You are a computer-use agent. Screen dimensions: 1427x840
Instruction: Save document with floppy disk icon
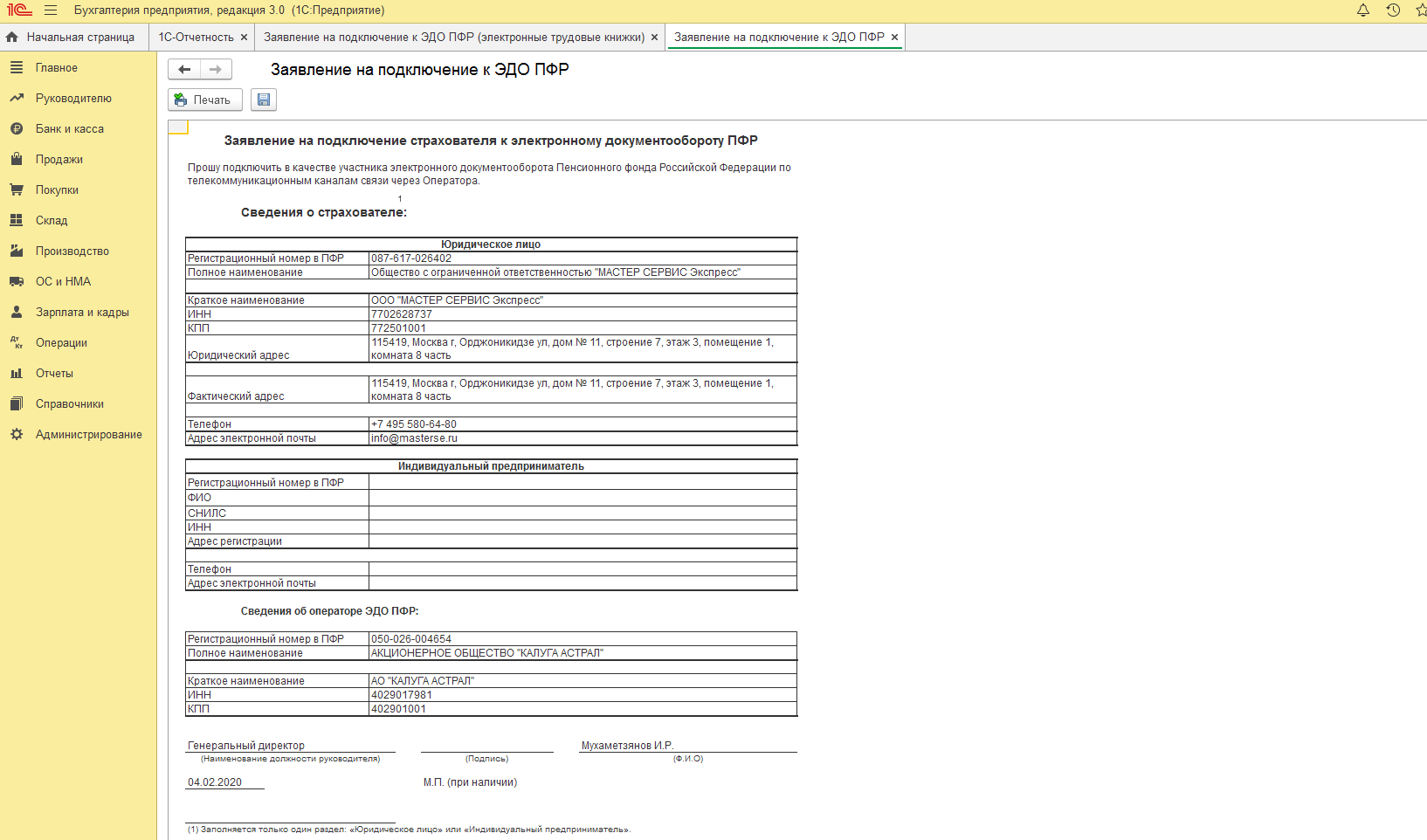tap(264, 100)
